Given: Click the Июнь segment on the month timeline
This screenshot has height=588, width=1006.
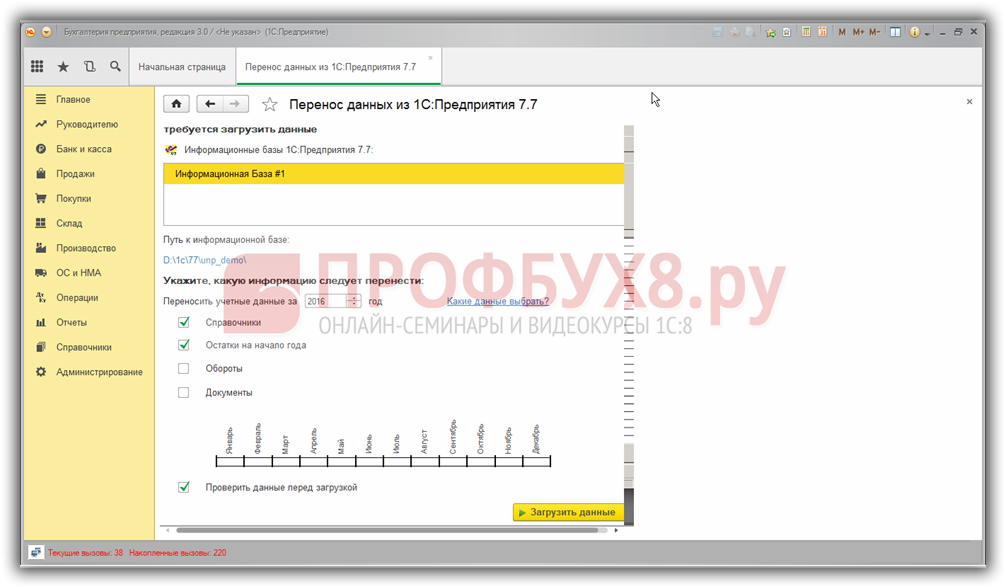Looking at the screenshot, I should click(x=369, y=461).
